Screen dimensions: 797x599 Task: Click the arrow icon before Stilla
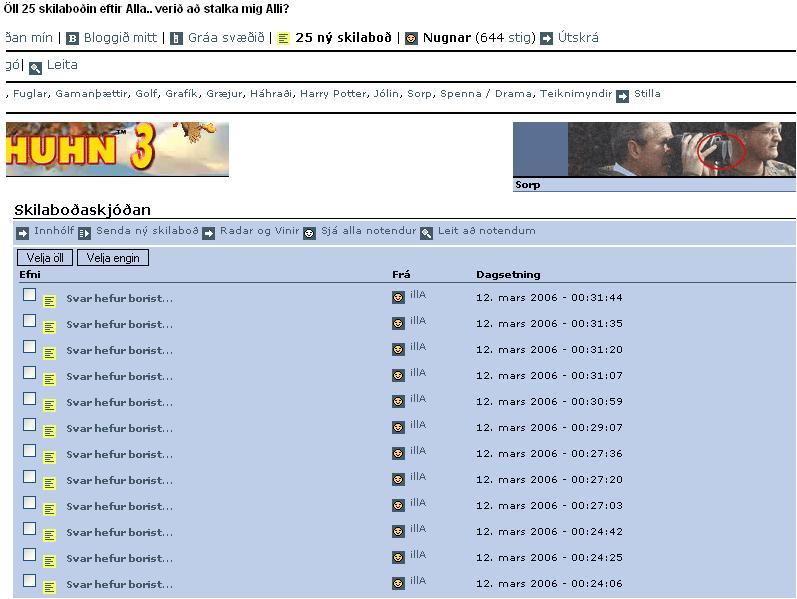tap(623, 96)
